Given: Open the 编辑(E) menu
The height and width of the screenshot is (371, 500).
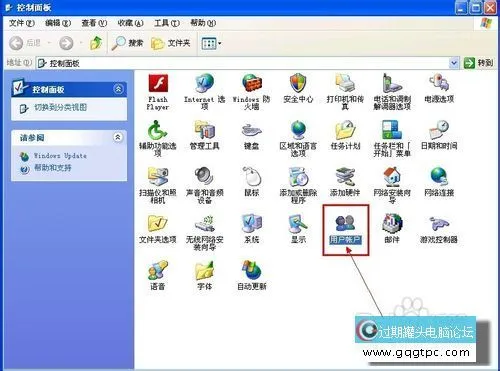Looking at the screenshot, I should click(x=58, y=23).
